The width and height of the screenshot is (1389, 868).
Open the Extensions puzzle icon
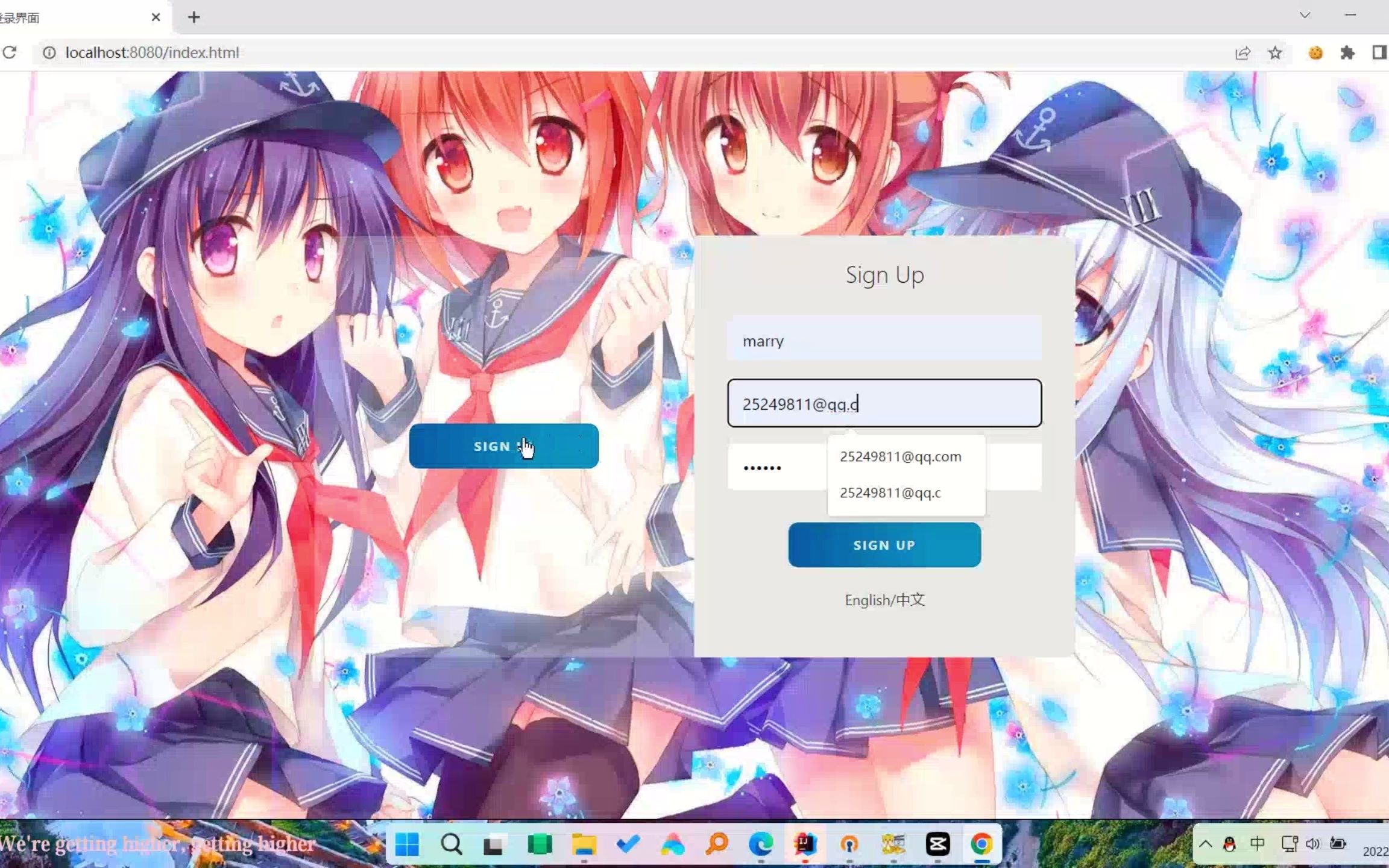(1347, 53)
